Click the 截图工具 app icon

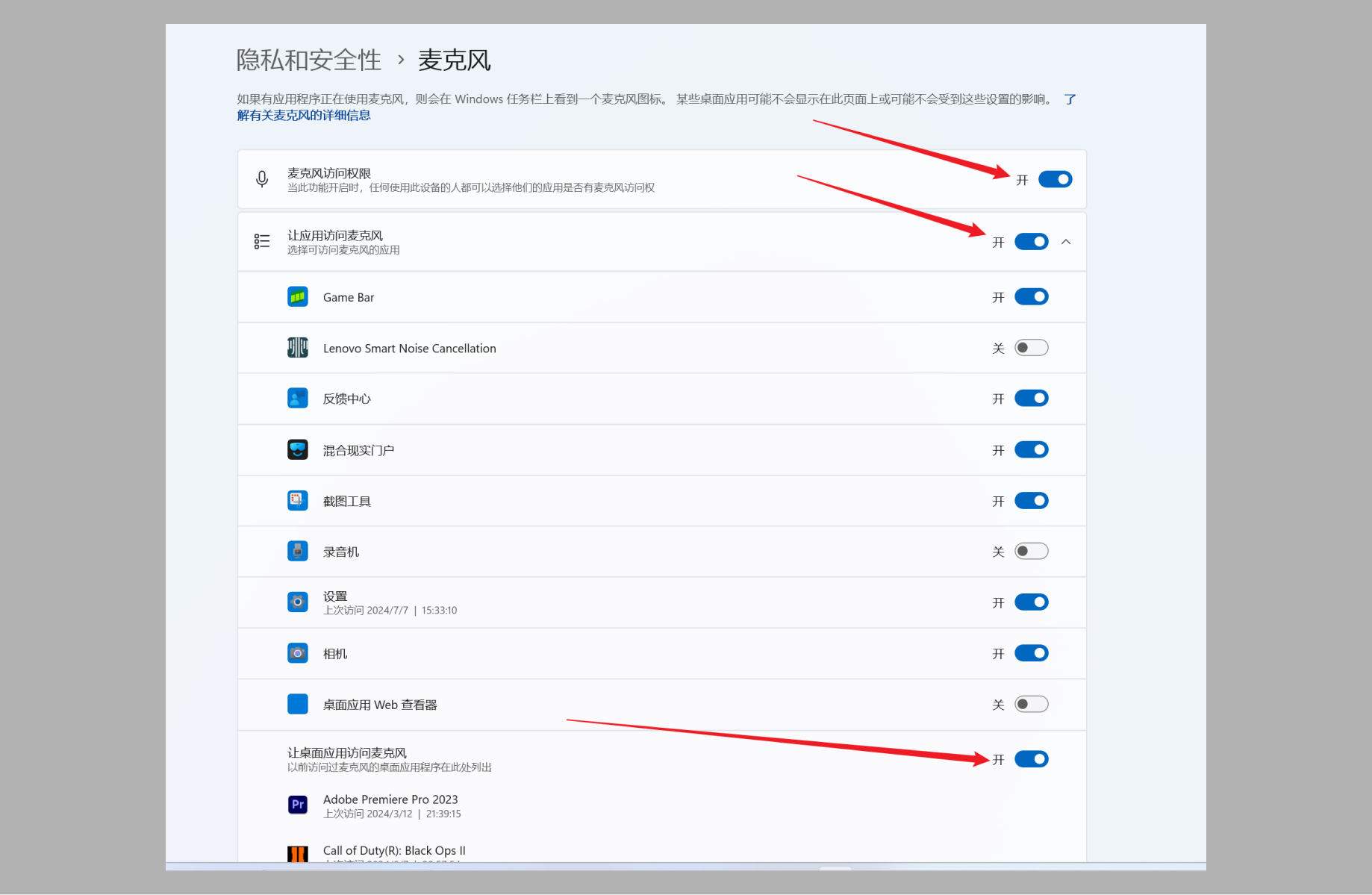click(297, 500)
